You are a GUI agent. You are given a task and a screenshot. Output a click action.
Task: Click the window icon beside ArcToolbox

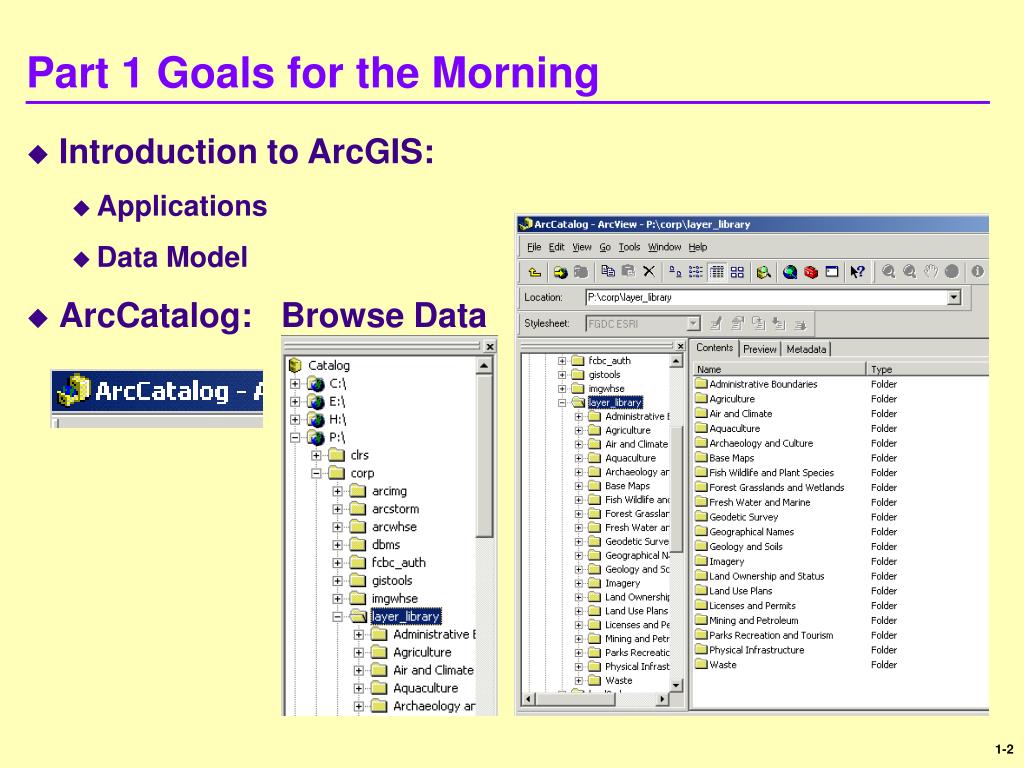point(831,272)
